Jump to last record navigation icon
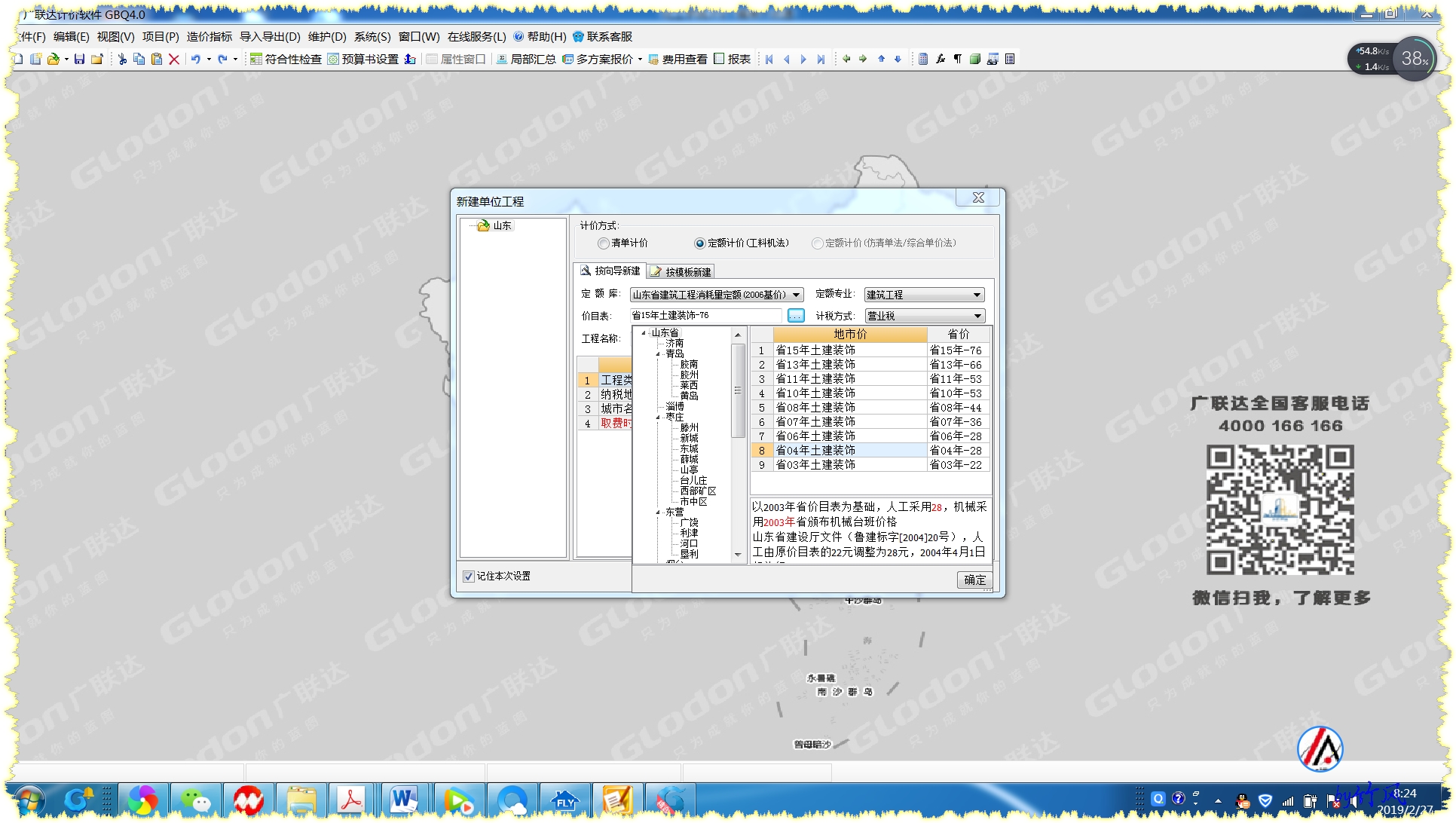The image size is (1456, 823). click(821, 59)
